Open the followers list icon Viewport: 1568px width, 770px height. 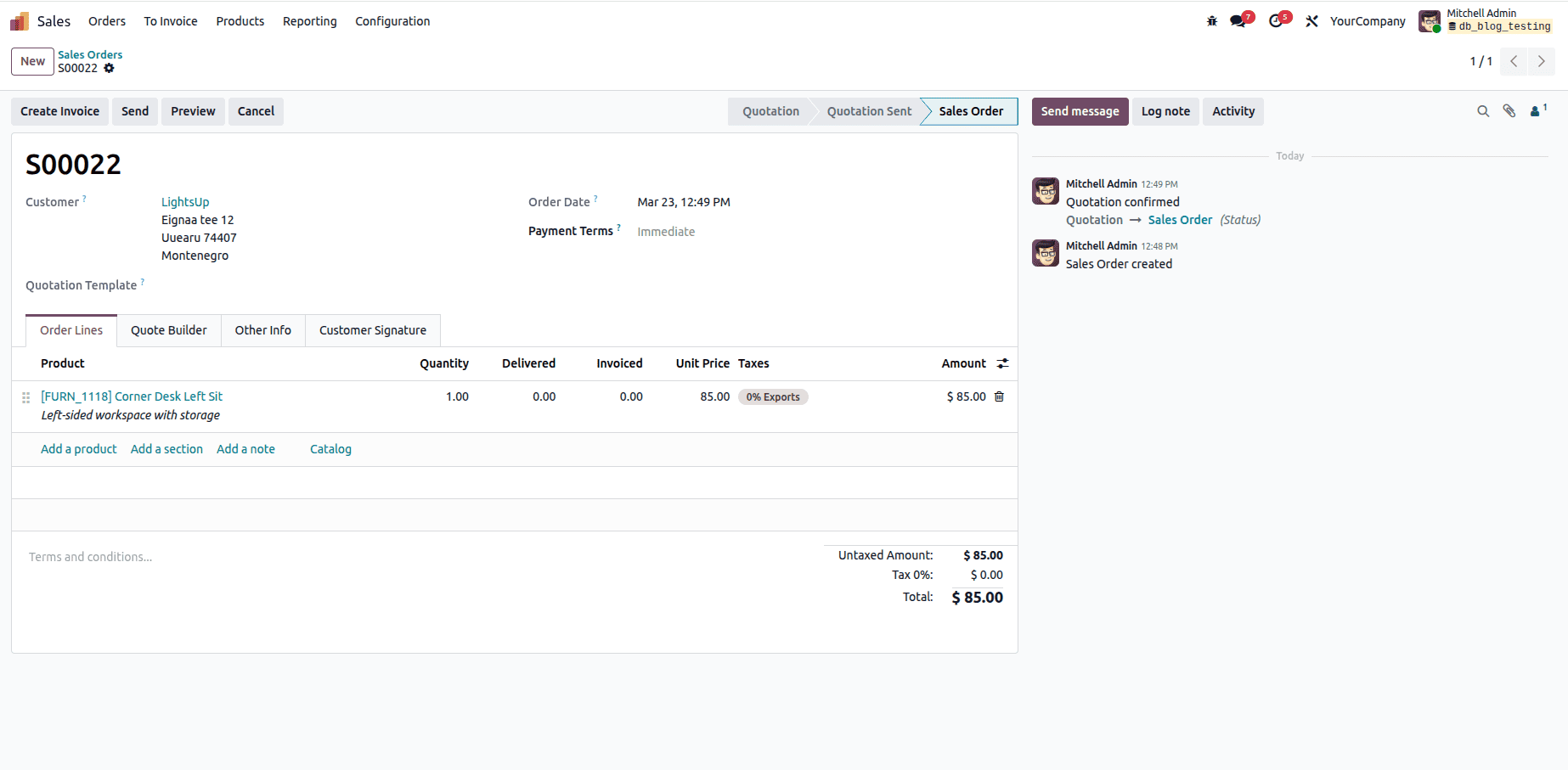[1536, 111]
